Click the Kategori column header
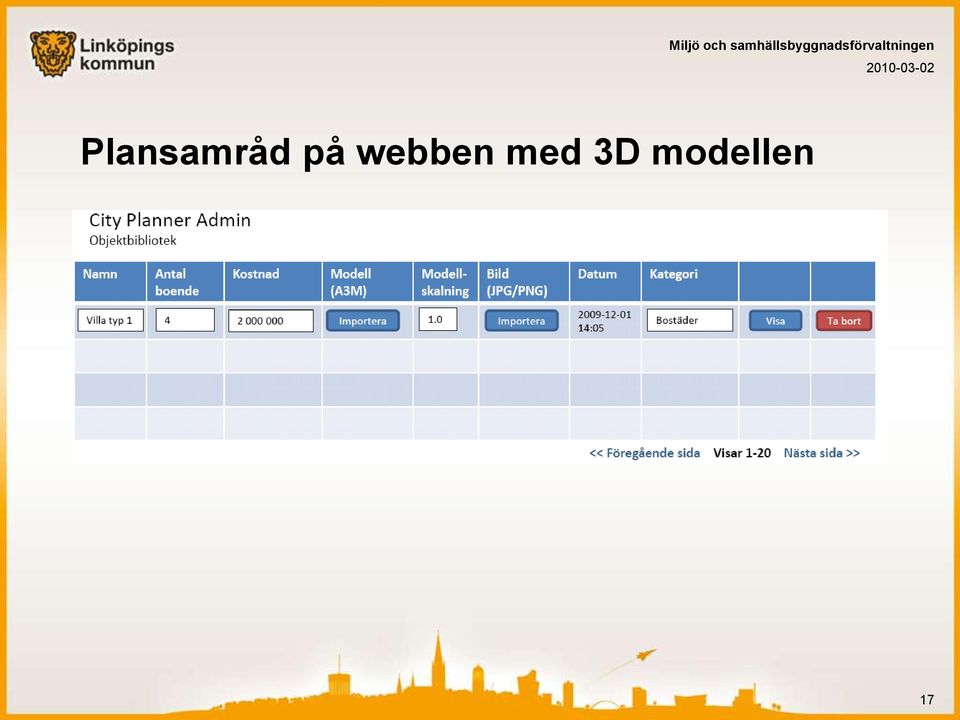 (690, 282)
